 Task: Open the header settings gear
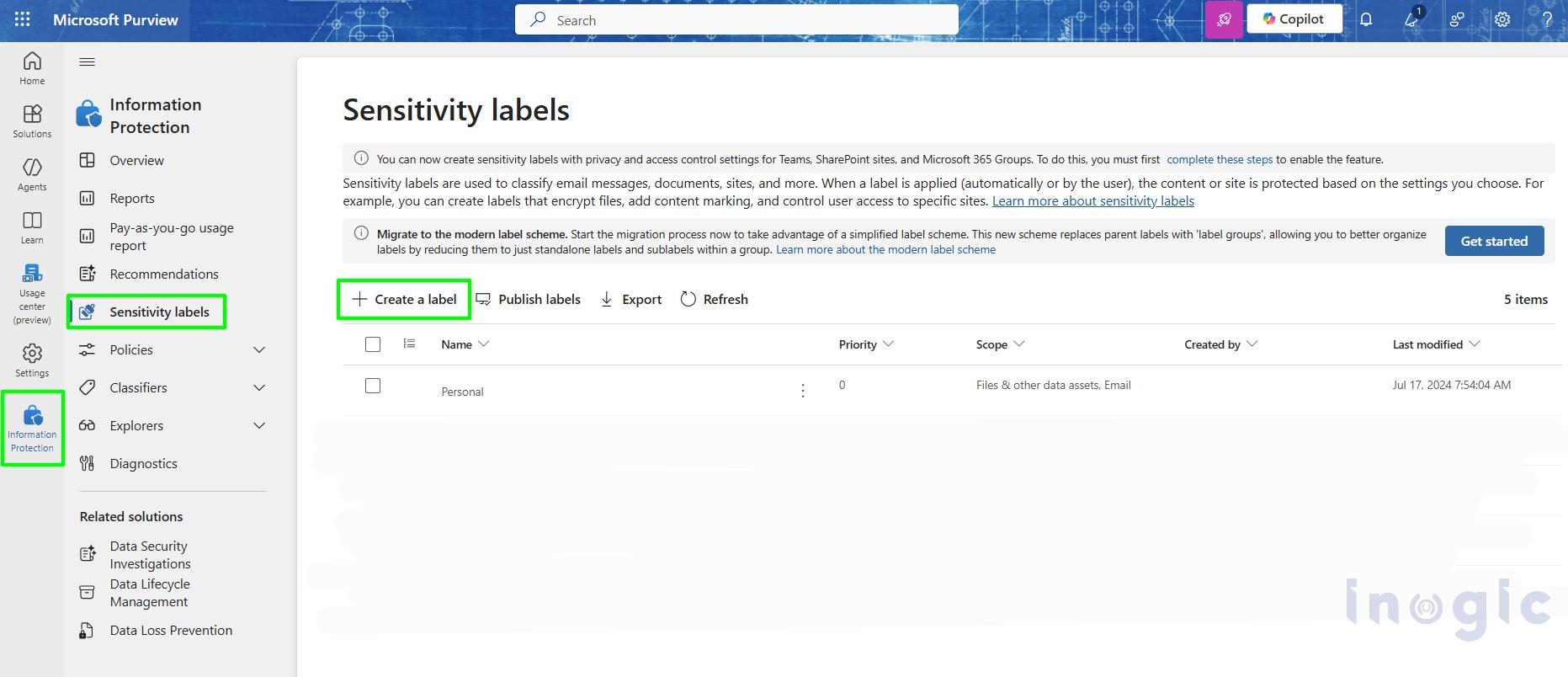coord(1502,19)
